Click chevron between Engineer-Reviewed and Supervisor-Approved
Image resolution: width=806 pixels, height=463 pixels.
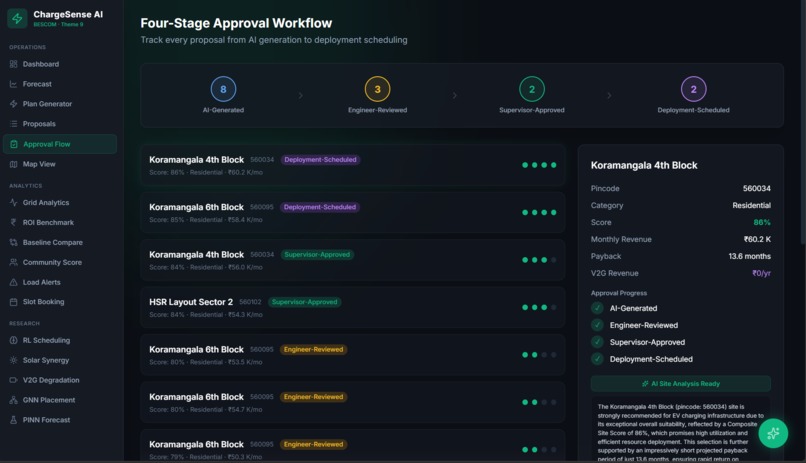(x=454, y=96)
